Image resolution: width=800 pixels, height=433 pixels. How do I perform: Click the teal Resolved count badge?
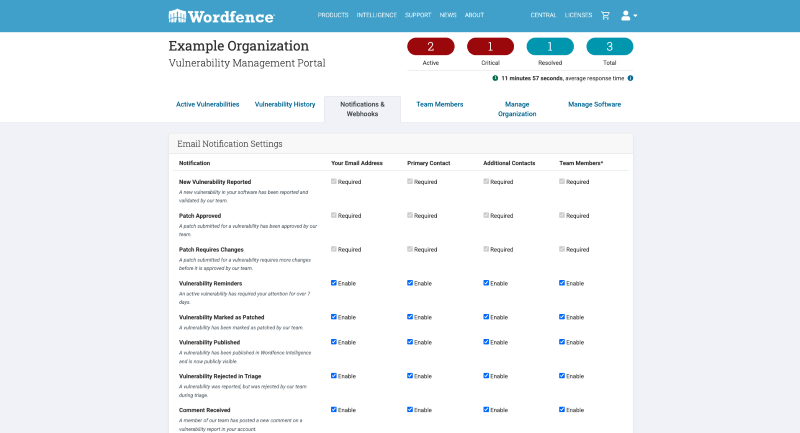tap(550, 46)
